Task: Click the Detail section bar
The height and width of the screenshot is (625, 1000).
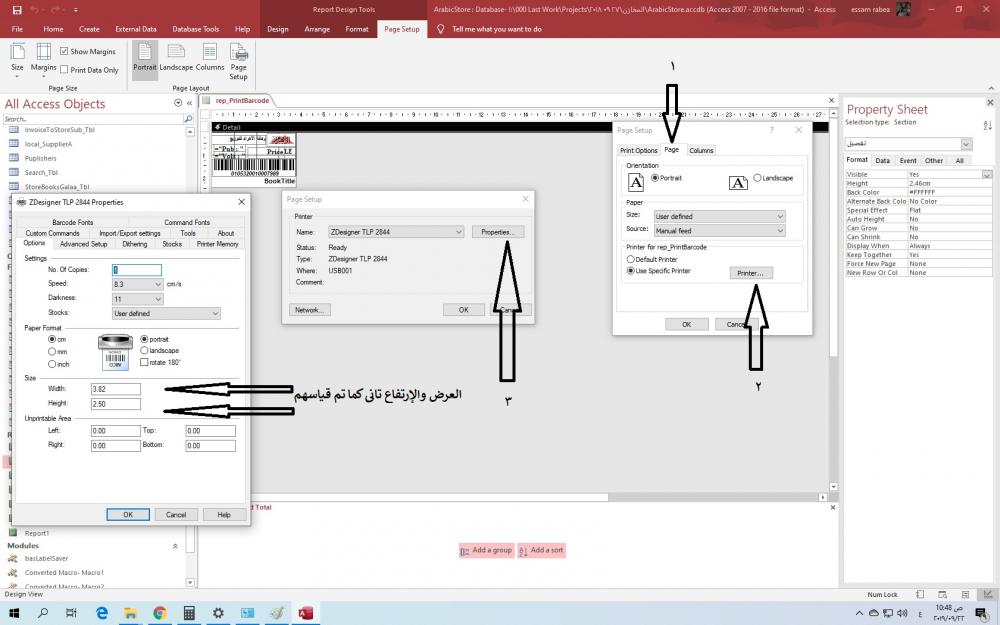Action: [520, 127]
